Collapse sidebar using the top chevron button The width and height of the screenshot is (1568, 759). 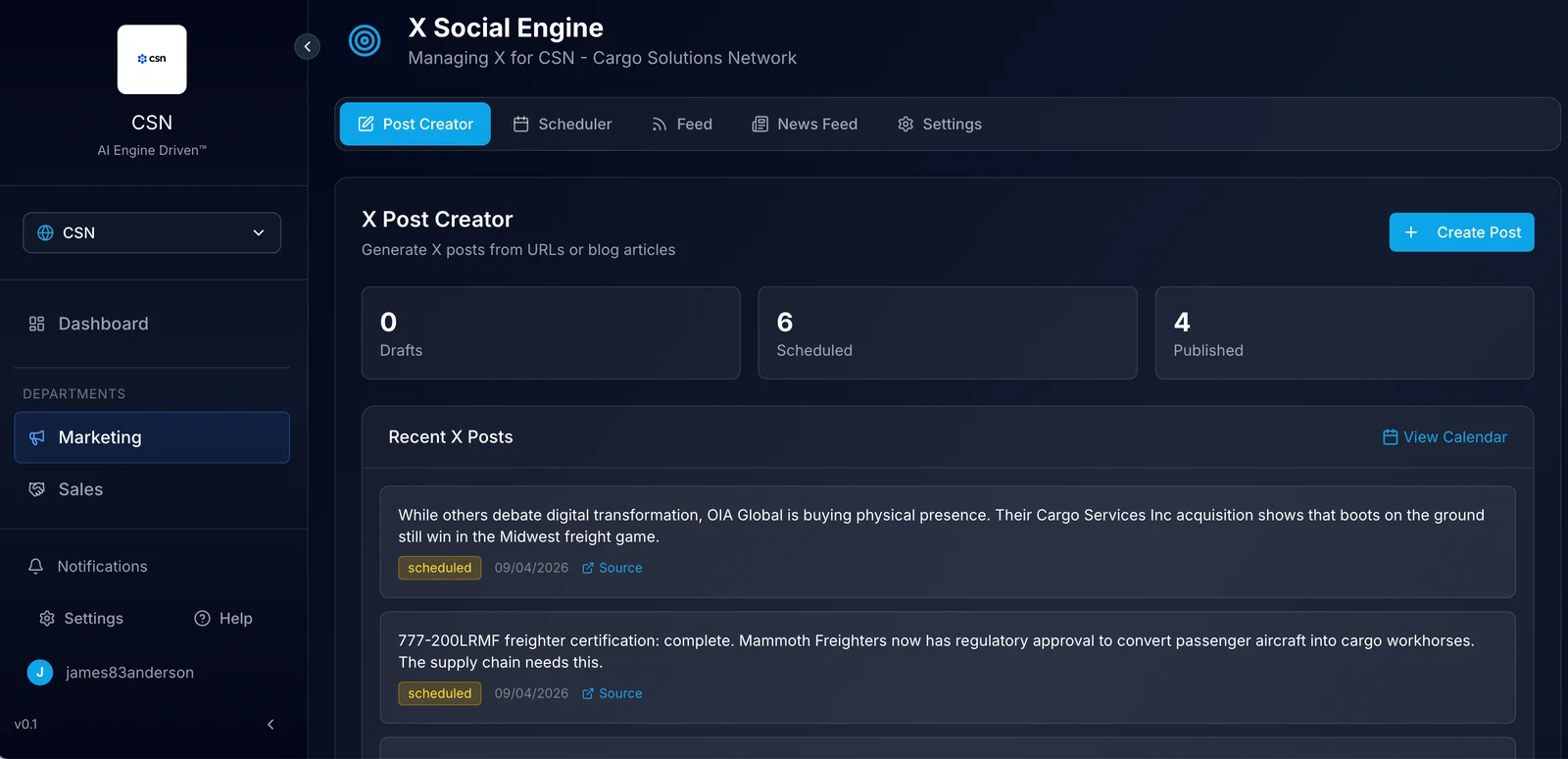click(x=307, y=46)
